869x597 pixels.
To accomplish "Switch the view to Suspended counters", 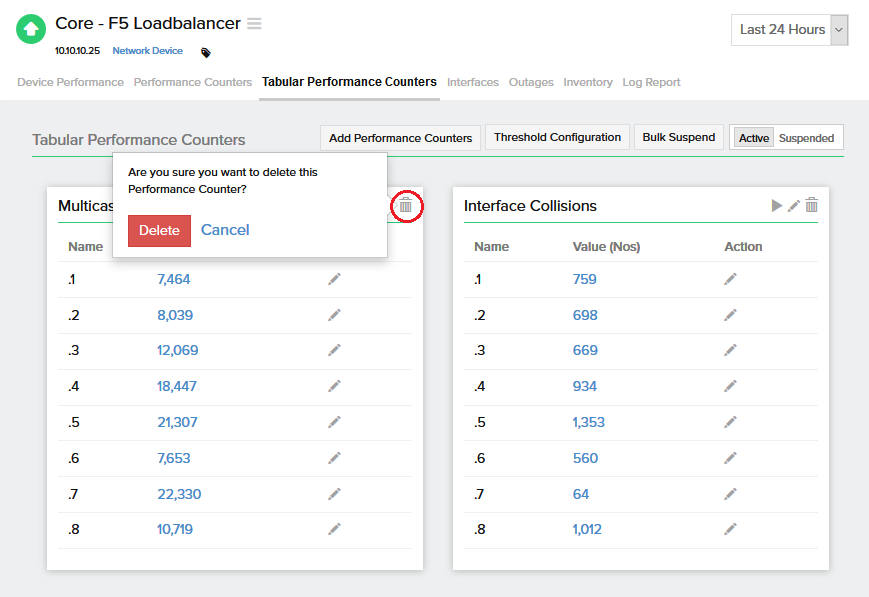I will click(x=806, y=138).
